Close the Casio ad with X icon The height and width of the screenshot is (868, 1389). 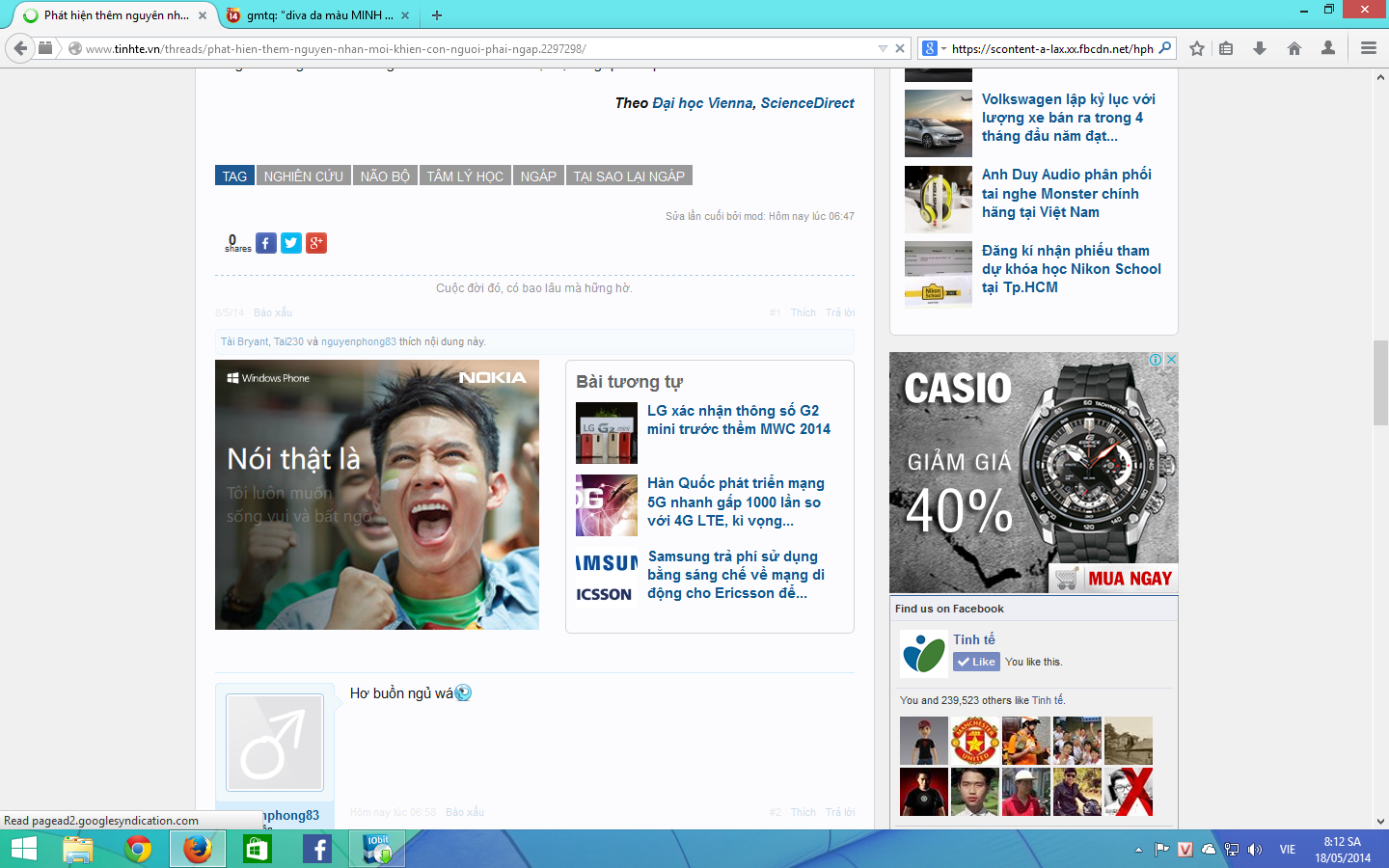click(1172, 359)
